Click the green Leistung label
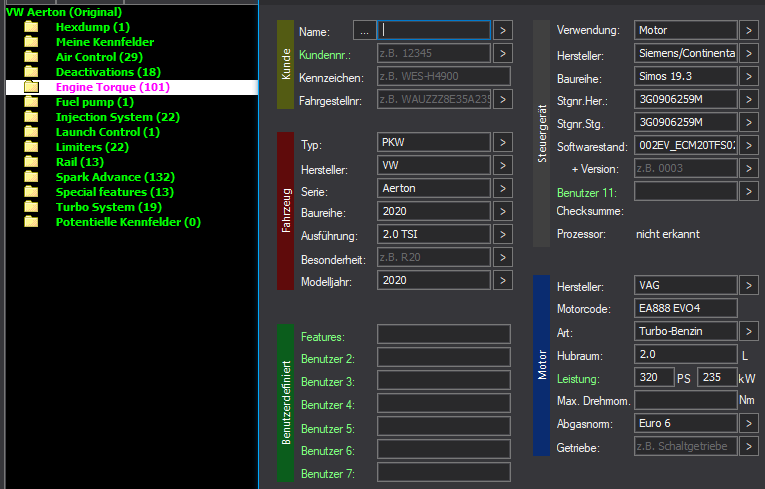Viewport: 765px width, 489px height. 578,379
